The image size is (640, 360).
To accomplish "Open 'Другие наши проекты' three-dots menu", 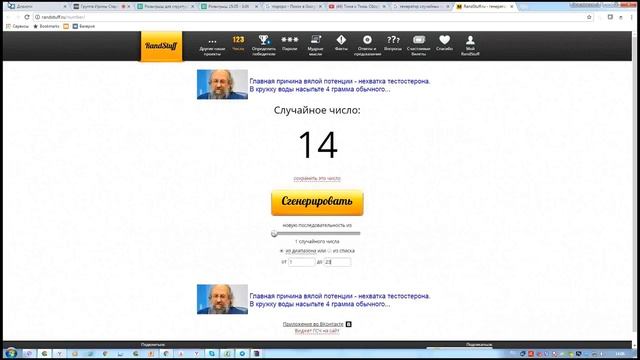I will click(212, 46).
